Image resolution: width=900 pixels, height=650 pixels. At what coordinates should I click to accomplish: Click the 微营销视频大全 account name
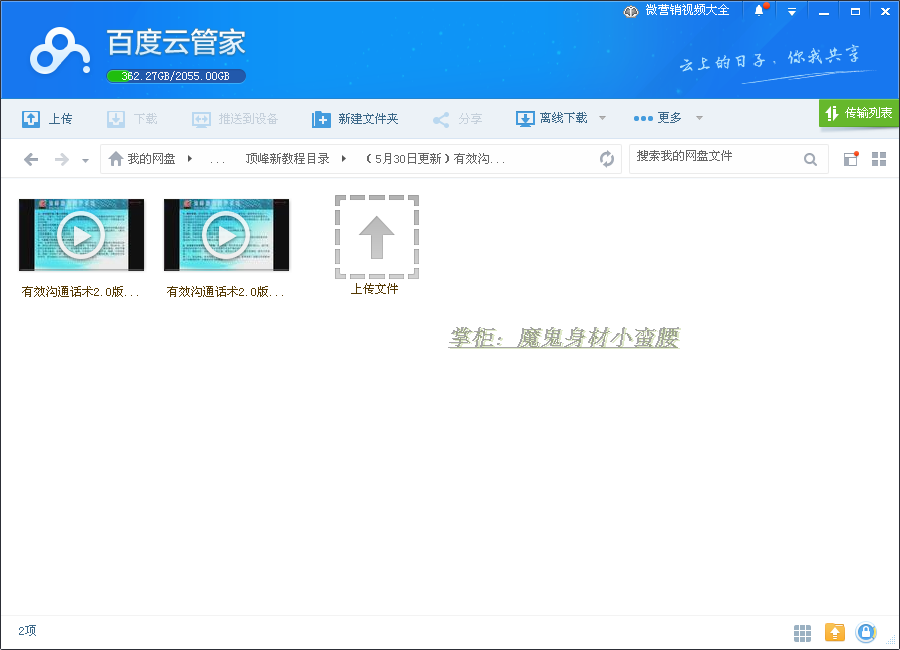tap(687, 10)
